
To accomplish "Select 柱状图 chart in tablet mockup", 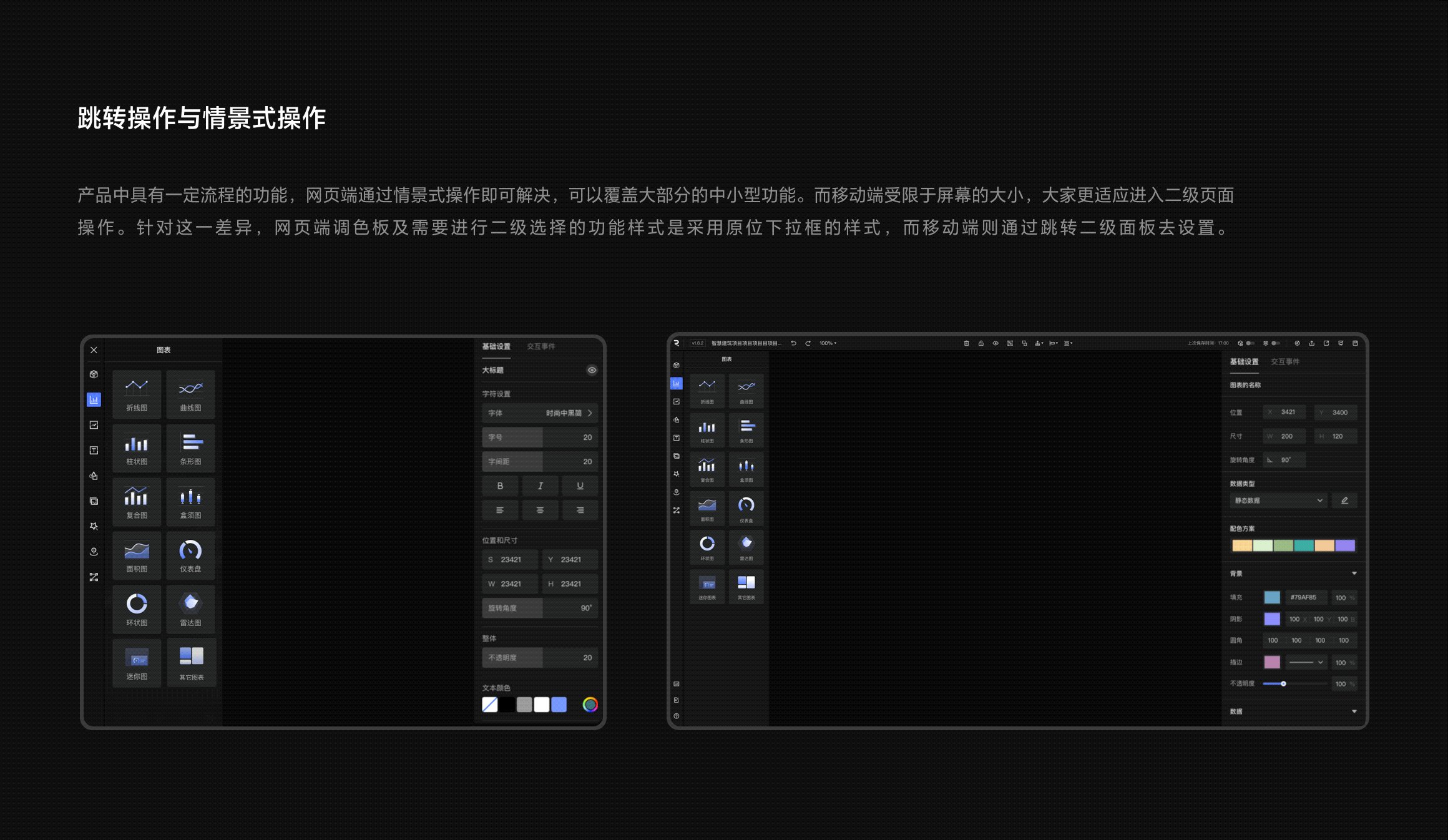I will point(137,448).
